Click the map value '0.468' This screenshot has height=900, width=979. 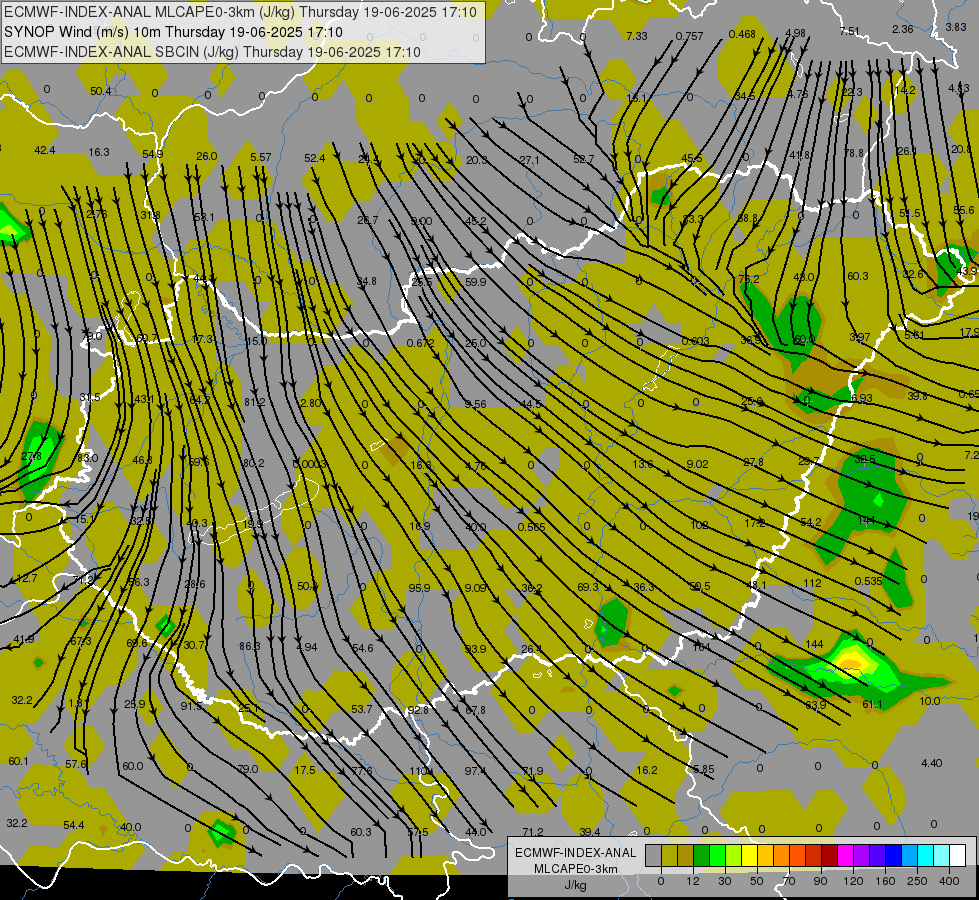click(742, 34)
